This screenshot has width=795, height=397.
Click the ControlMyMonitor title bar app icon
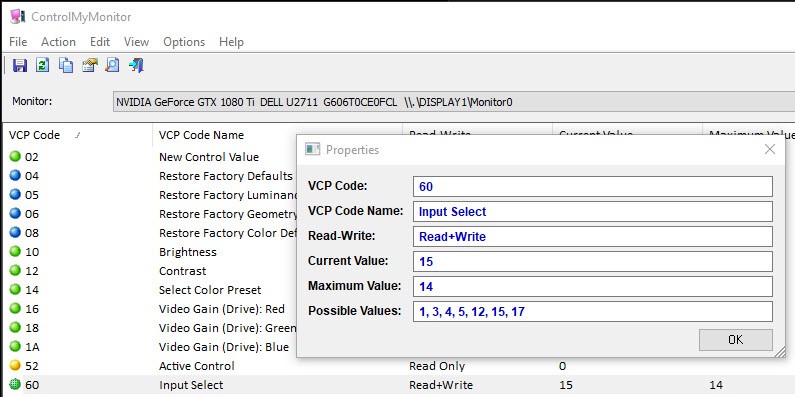coord(17,17)
